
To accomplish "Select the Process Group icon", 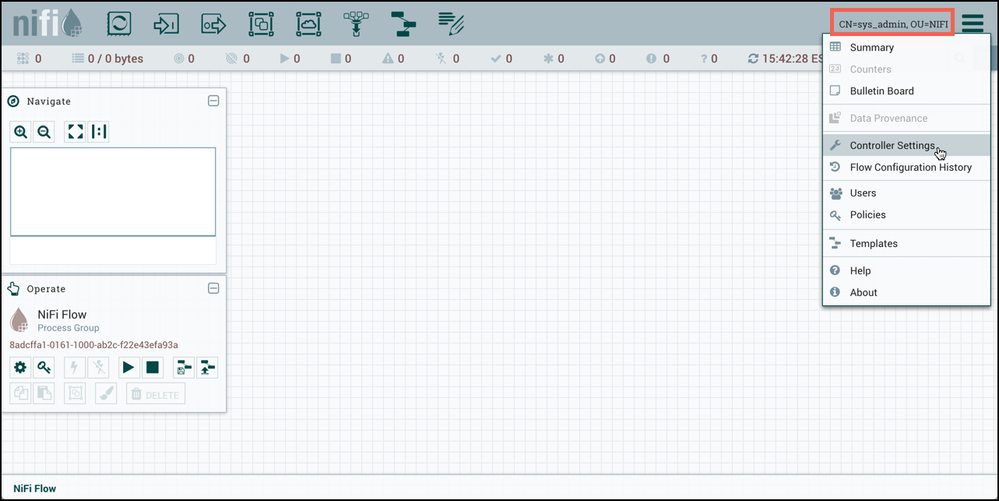I will click(261, 24).
